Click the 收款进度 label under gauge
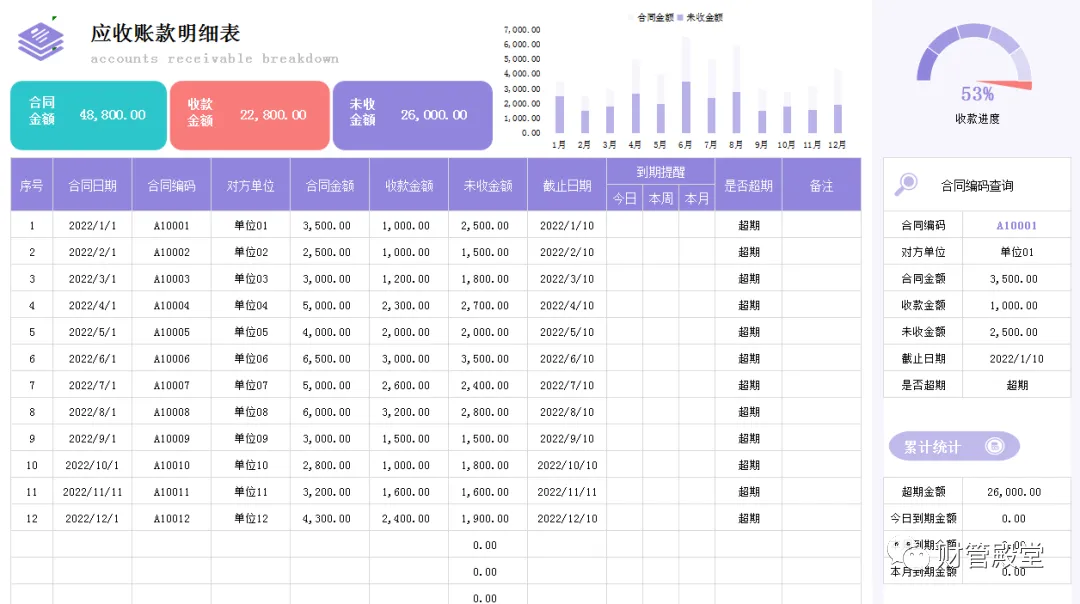Screen dimensions: 1080x604 [x=977, y=118]
